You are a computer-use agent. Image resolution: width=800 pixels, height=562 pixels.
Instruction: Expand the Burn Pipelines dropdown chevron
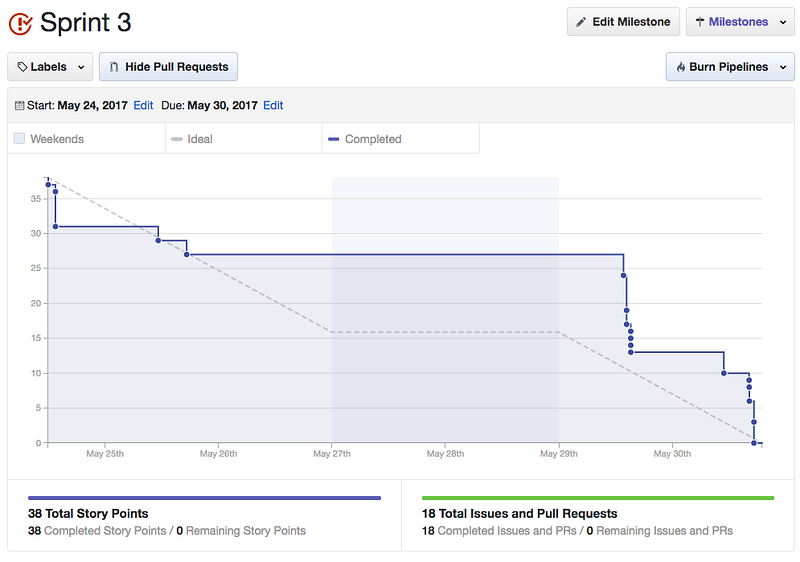coord(783,67)
